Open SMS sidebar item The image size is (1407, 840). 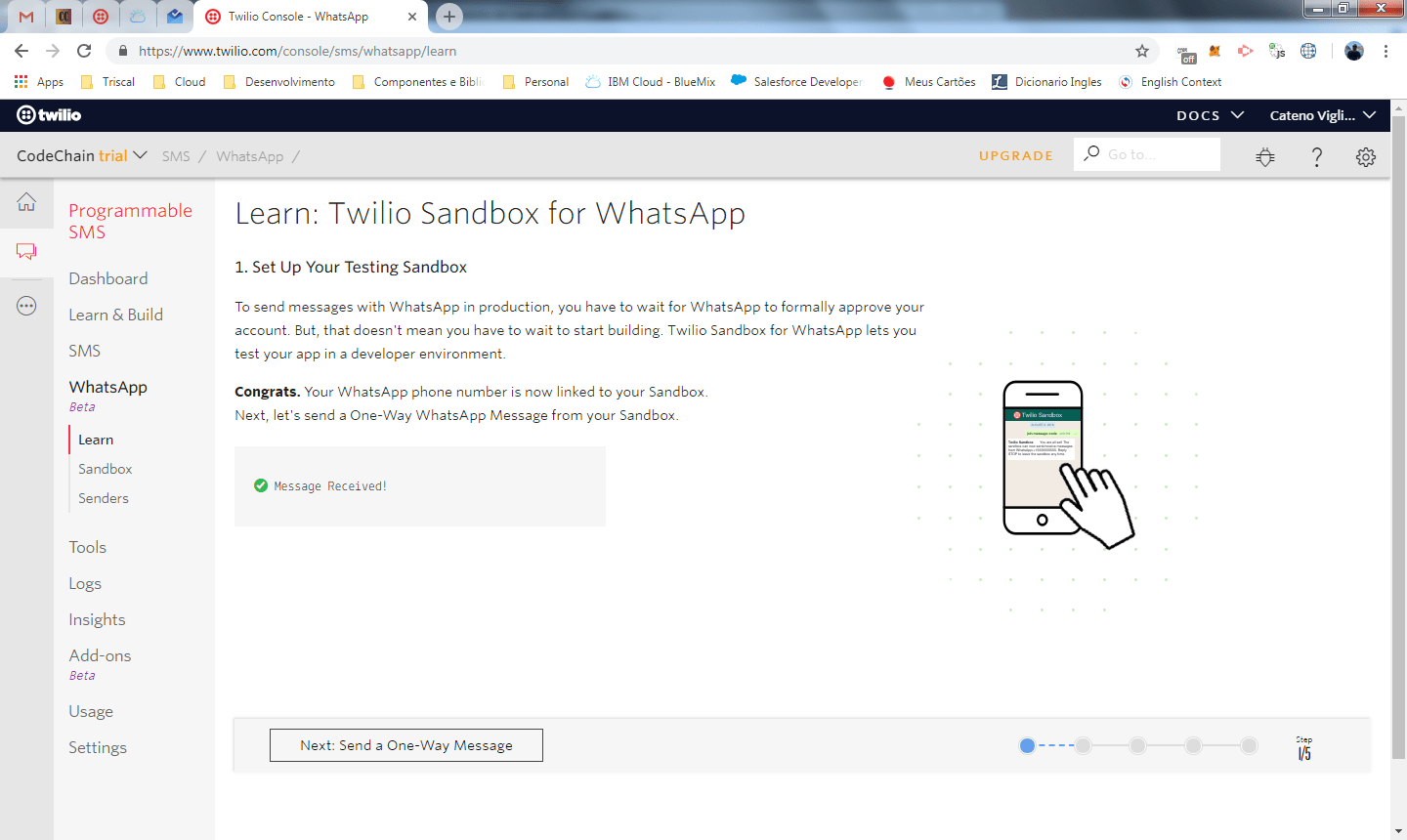click(x=85, y=351)
